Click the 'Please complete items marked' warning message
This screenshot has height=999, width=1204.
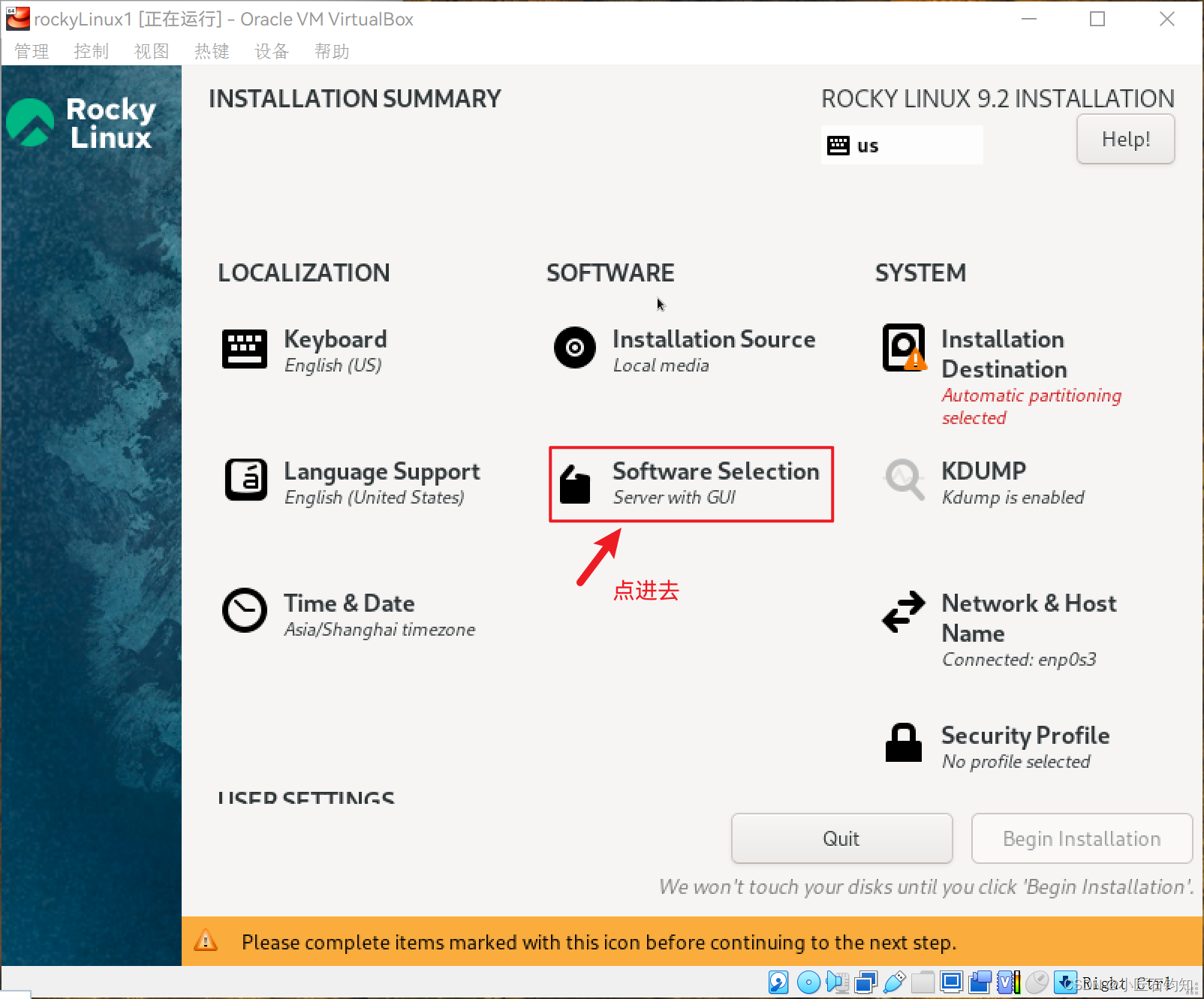(599, 943)
